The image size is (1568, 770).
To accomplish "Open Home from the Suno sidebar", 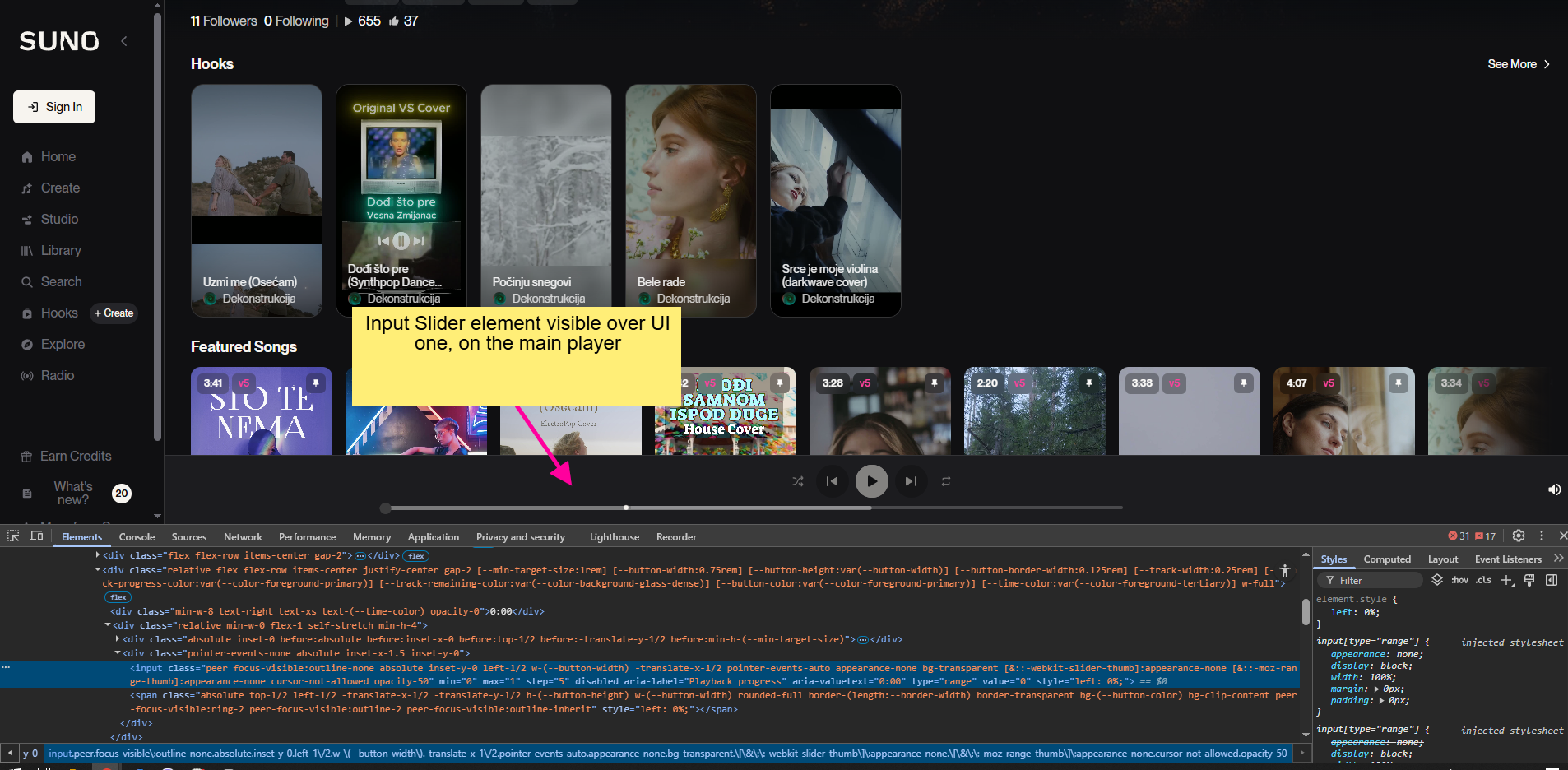I will pyautogui.click(x=49, y=157).
